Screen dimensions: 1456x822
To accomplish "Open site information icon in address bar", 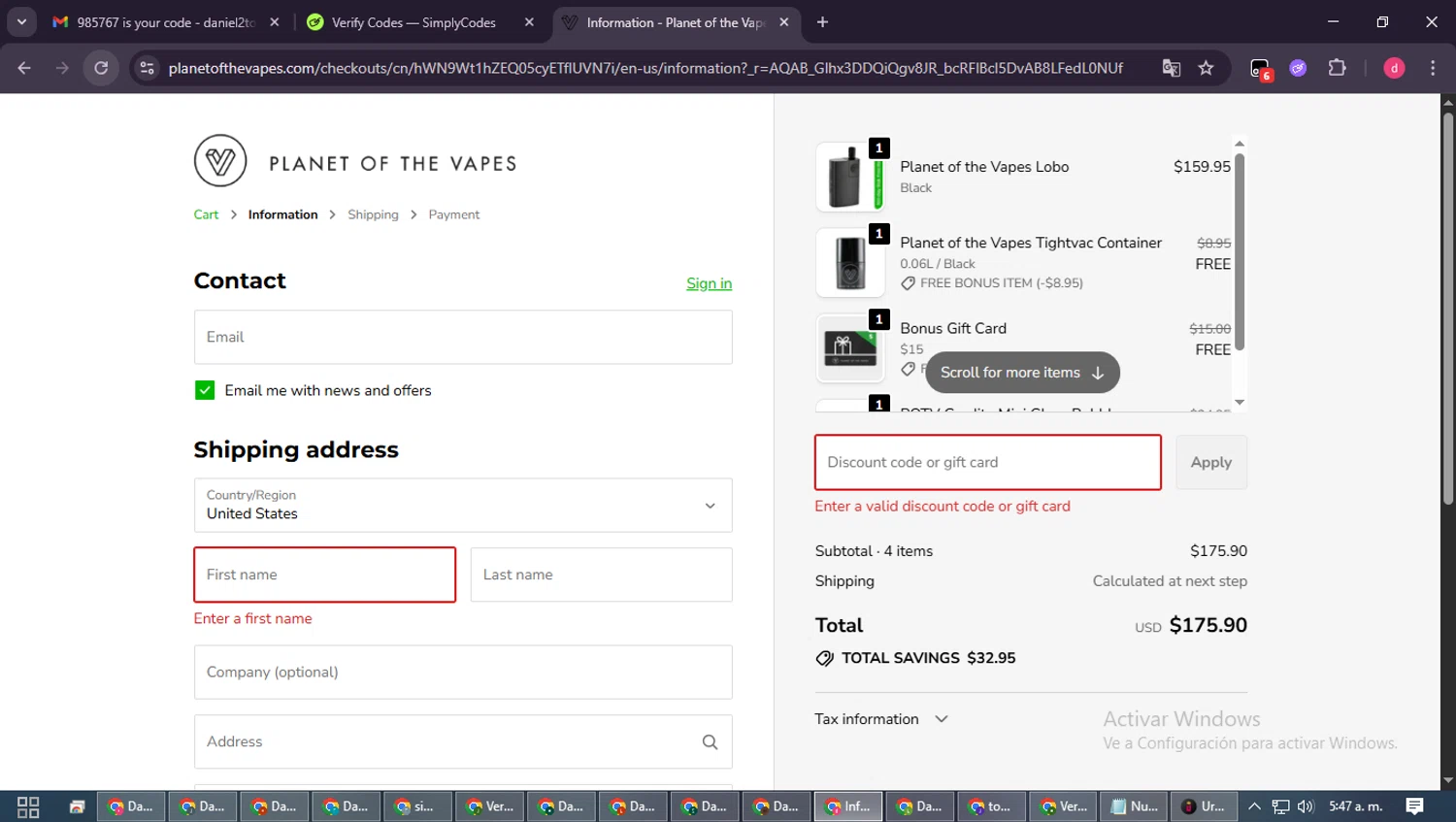I will pyautogui.click(x=147, y=68).
